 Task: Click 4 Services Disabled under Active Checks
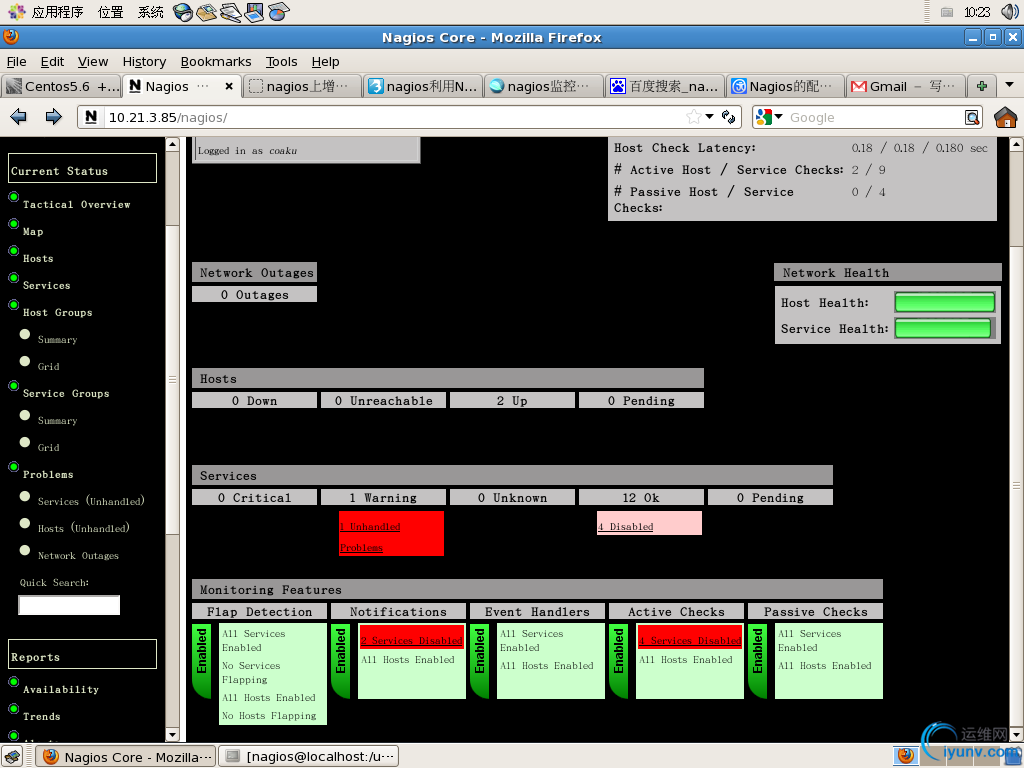tap(690, 641)
